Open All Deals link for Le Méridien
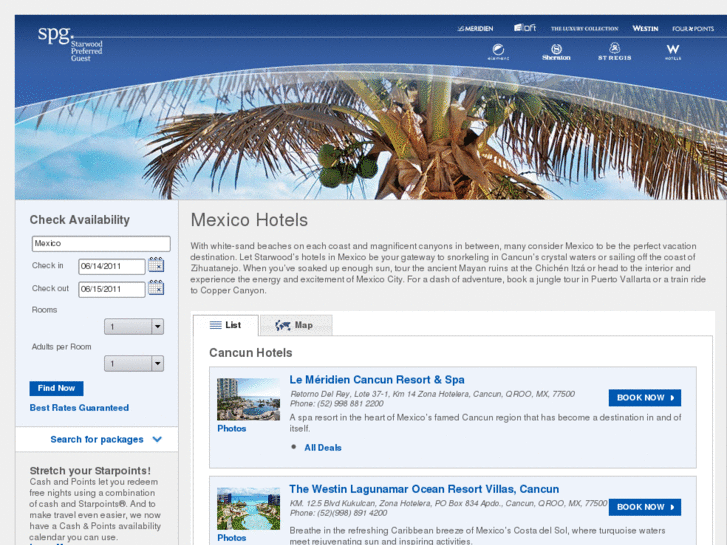Screen dimensions: 727x545 (x=323, y=448)
